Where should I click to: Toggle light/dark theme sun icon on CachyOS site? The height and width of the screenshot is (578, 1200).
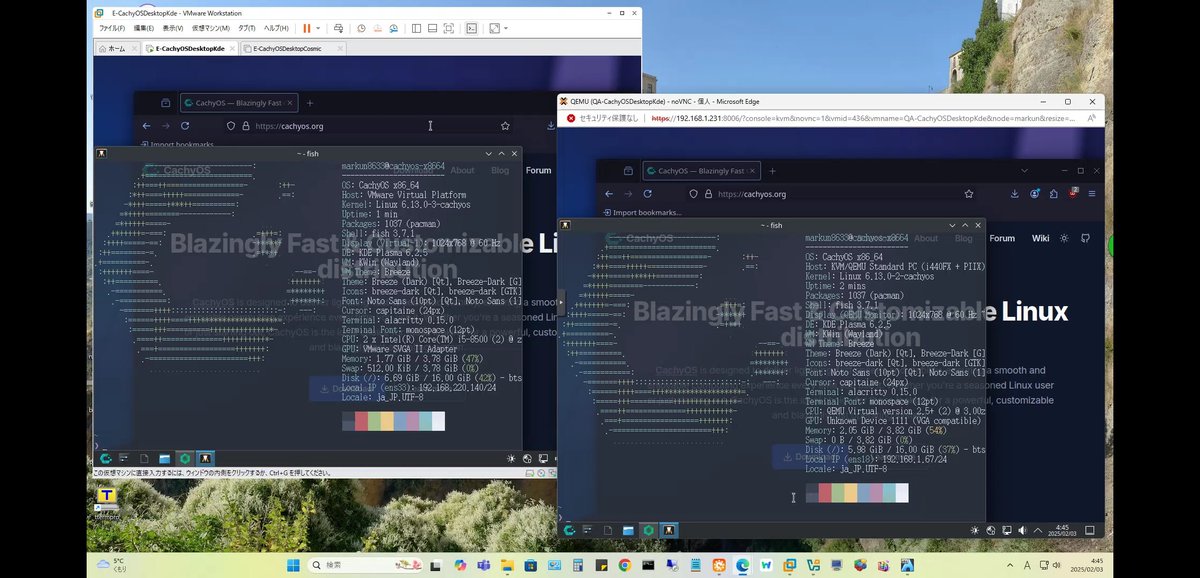click(1064, 238)
